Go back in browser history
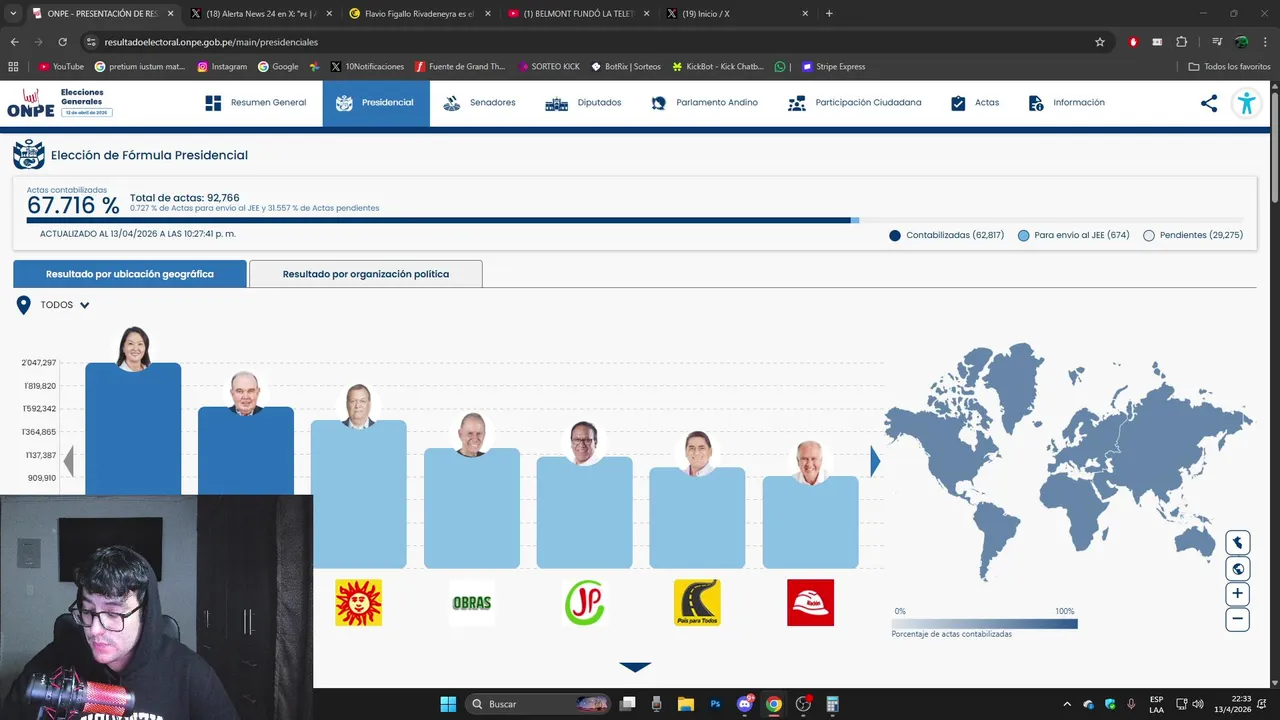Viewport: 1280px width, 720px height. (x=14, y=42)
